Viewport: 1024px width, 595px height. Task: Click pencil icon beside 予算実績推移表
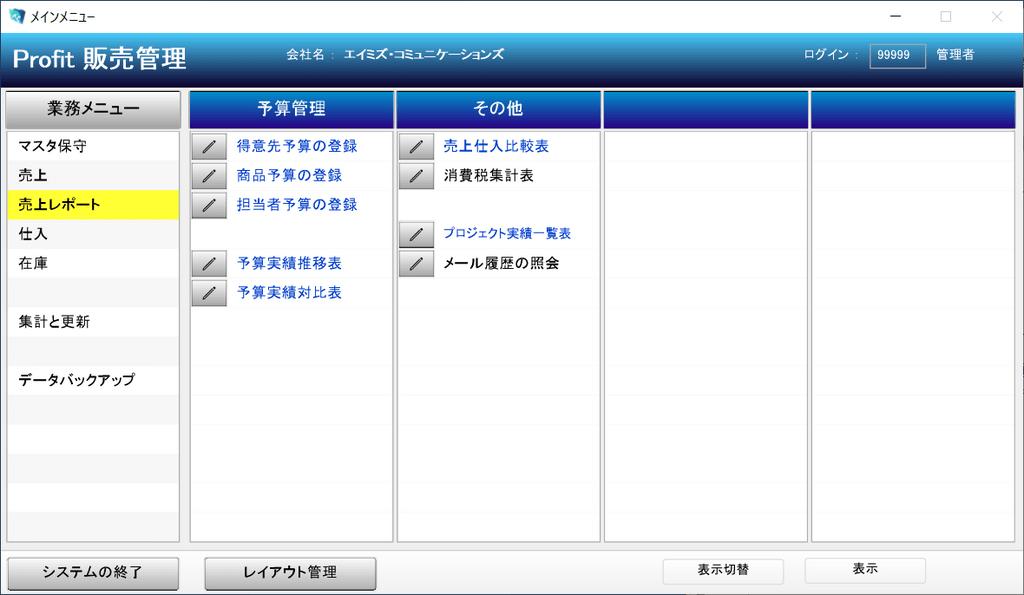(x=209, y=264)
